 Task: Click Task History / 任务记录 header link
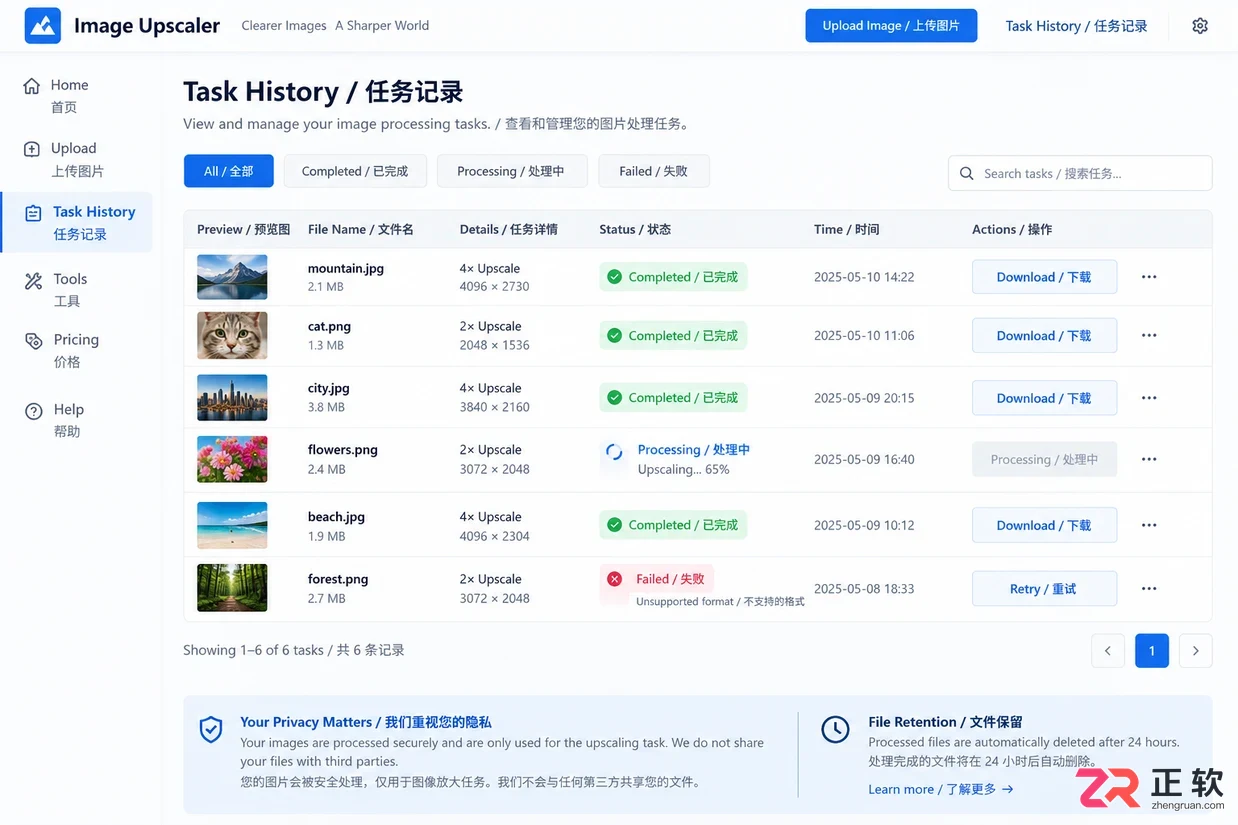pos(1076,26)
